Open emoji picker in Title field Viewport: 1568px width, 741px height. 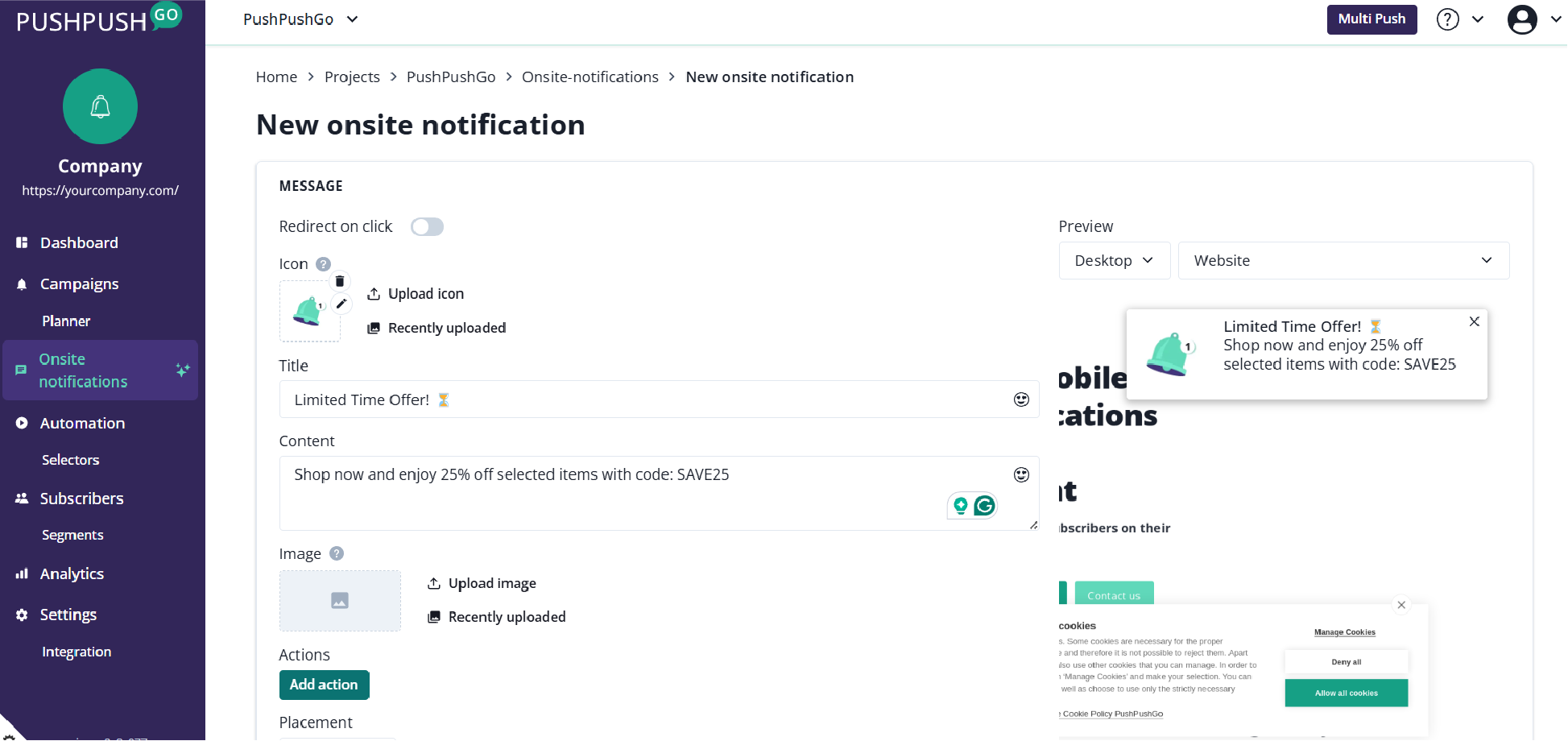(1021, 399)
